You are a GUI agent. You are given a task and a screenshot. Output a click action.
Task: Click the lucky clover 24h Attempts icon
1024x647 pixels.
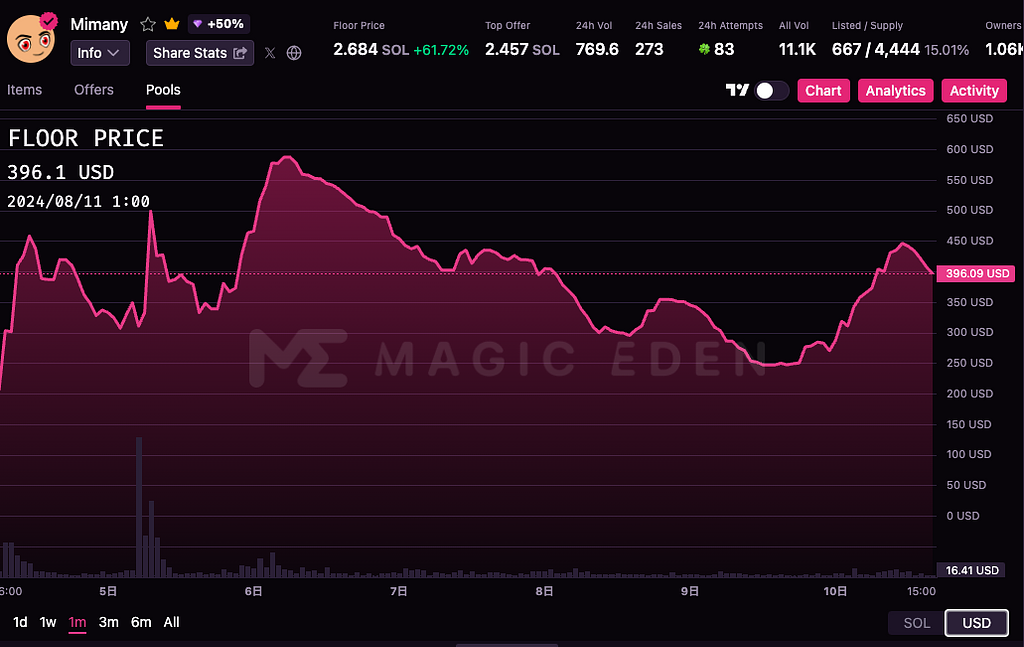click(x=704, y=49)
